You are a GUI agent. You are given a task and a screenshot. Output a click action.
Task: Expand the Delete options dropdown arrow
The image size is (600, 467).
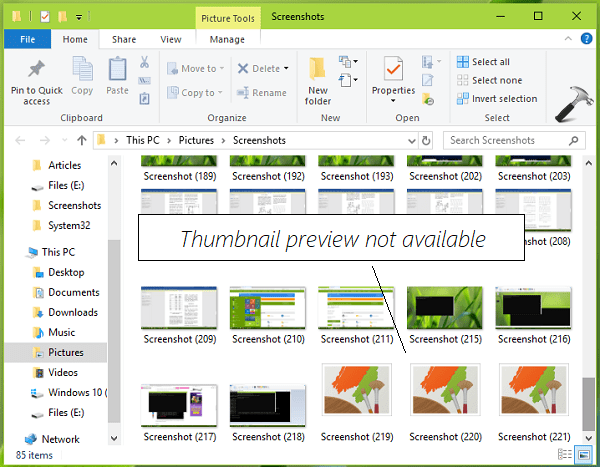coord(287,69)
